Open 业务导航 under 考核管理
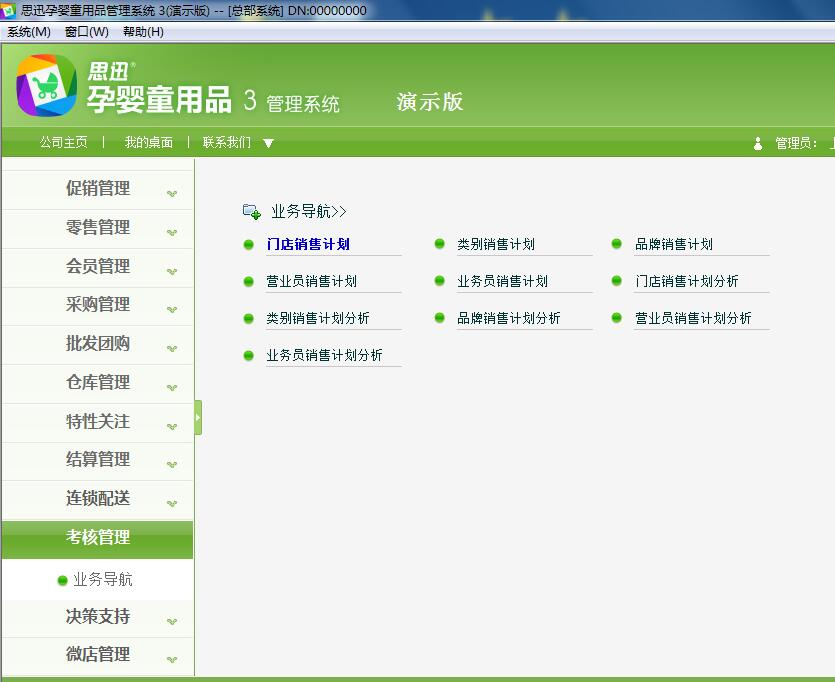Image resolution: width=835 pixels, height=682 pixels. click(103, 580)
